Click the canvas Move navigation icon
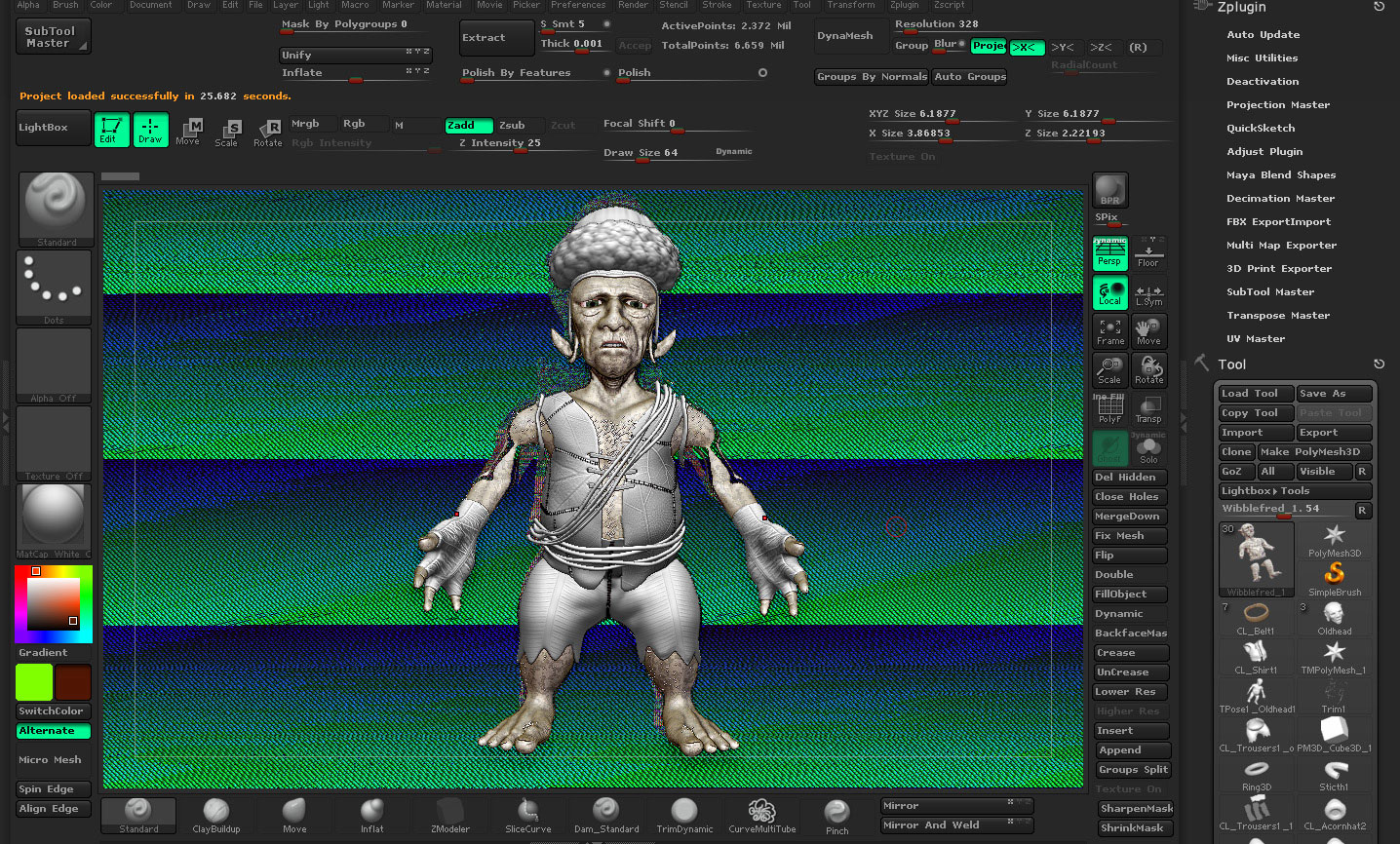The width and height of the screenshot is (1400, 844). tap(1148, 331)
